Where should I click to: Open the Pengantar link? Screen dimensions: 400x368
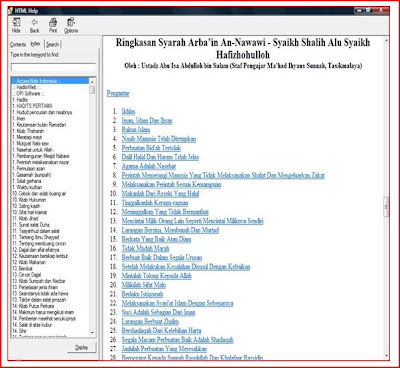coord(118,93)
